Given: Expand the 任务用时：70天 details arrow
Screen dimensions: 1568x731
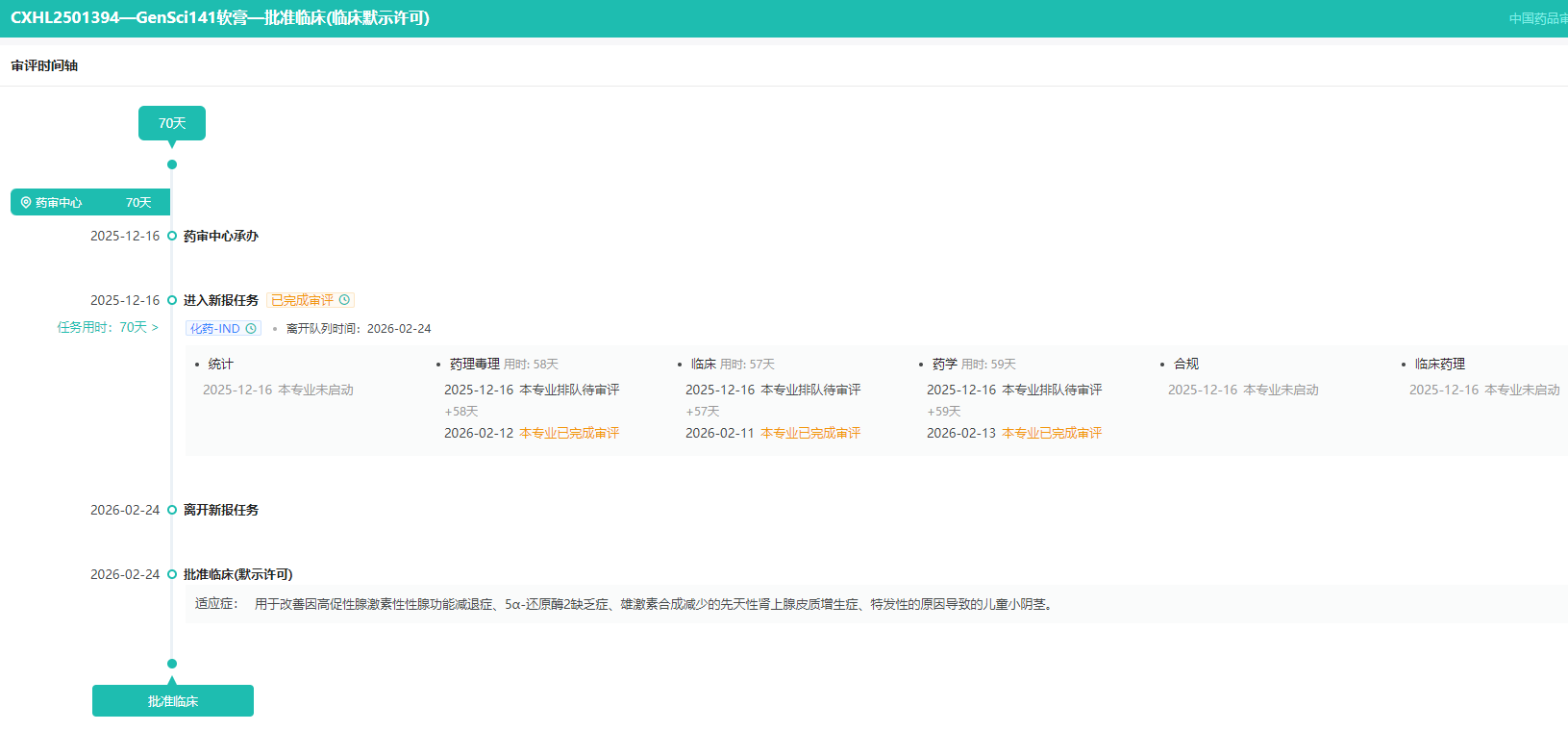Looking at the screenshot, I should [x=155, y=328].
